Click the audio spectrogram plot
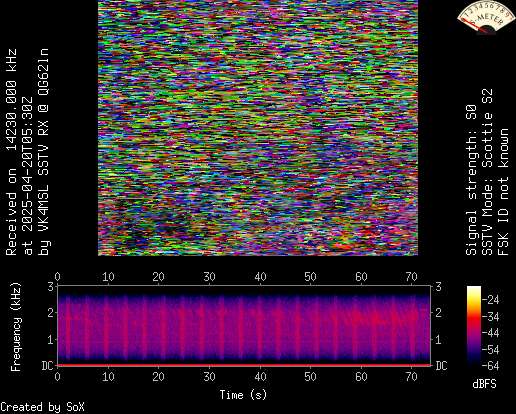The height and width of the screenshot is (414, 516). click(x=244, y=326)
